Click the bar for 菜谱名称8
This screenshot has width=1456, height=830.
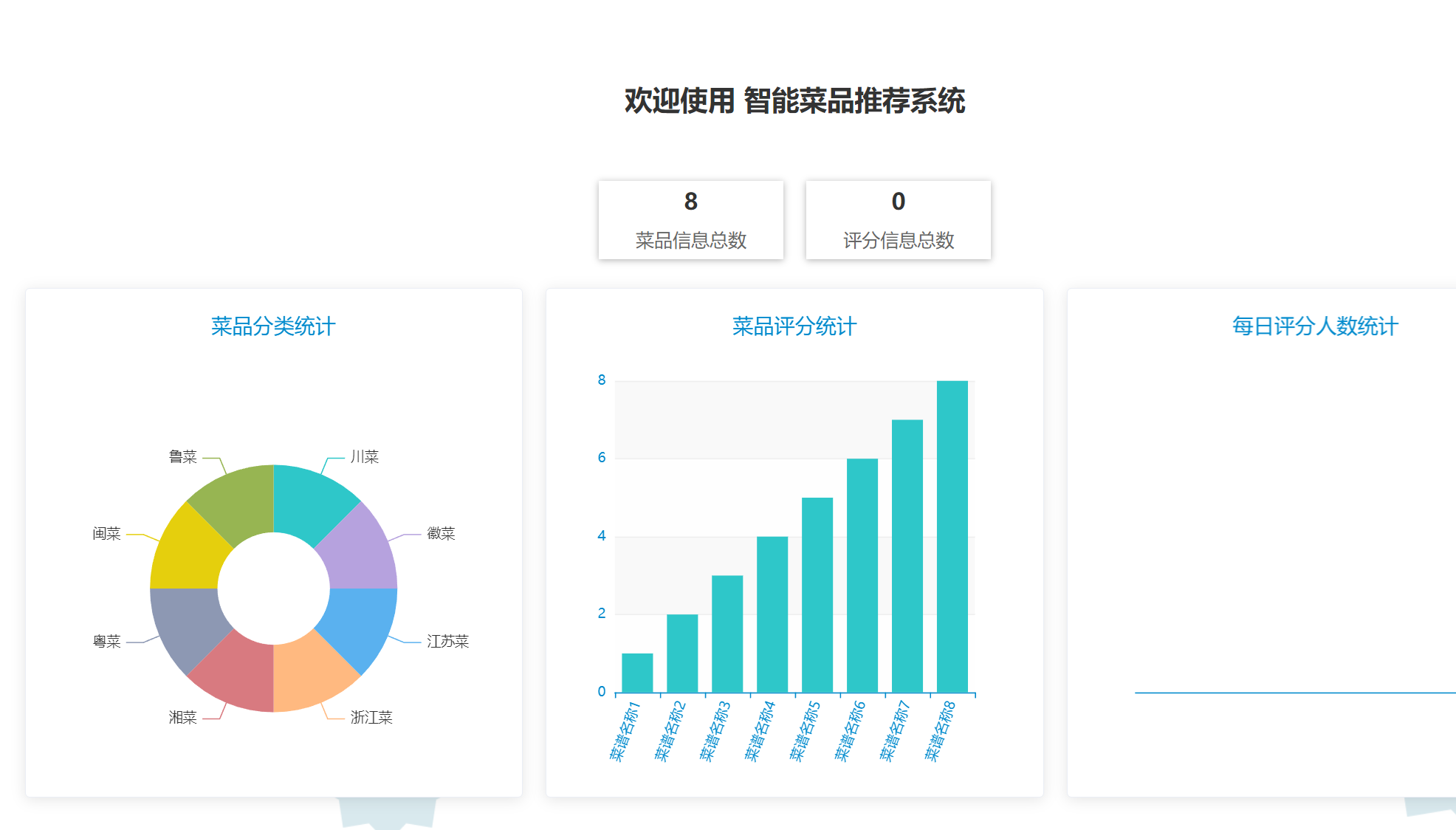pos(952,537)
